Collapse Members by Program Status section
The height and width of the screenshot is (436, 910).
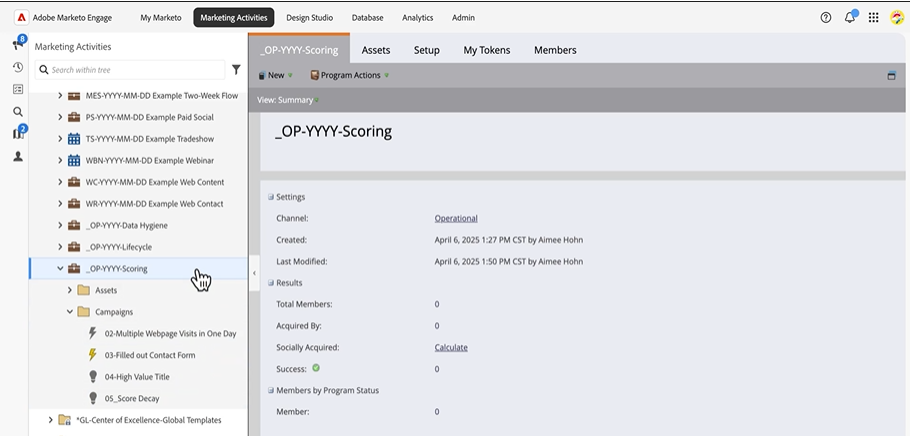pos(270,390)
